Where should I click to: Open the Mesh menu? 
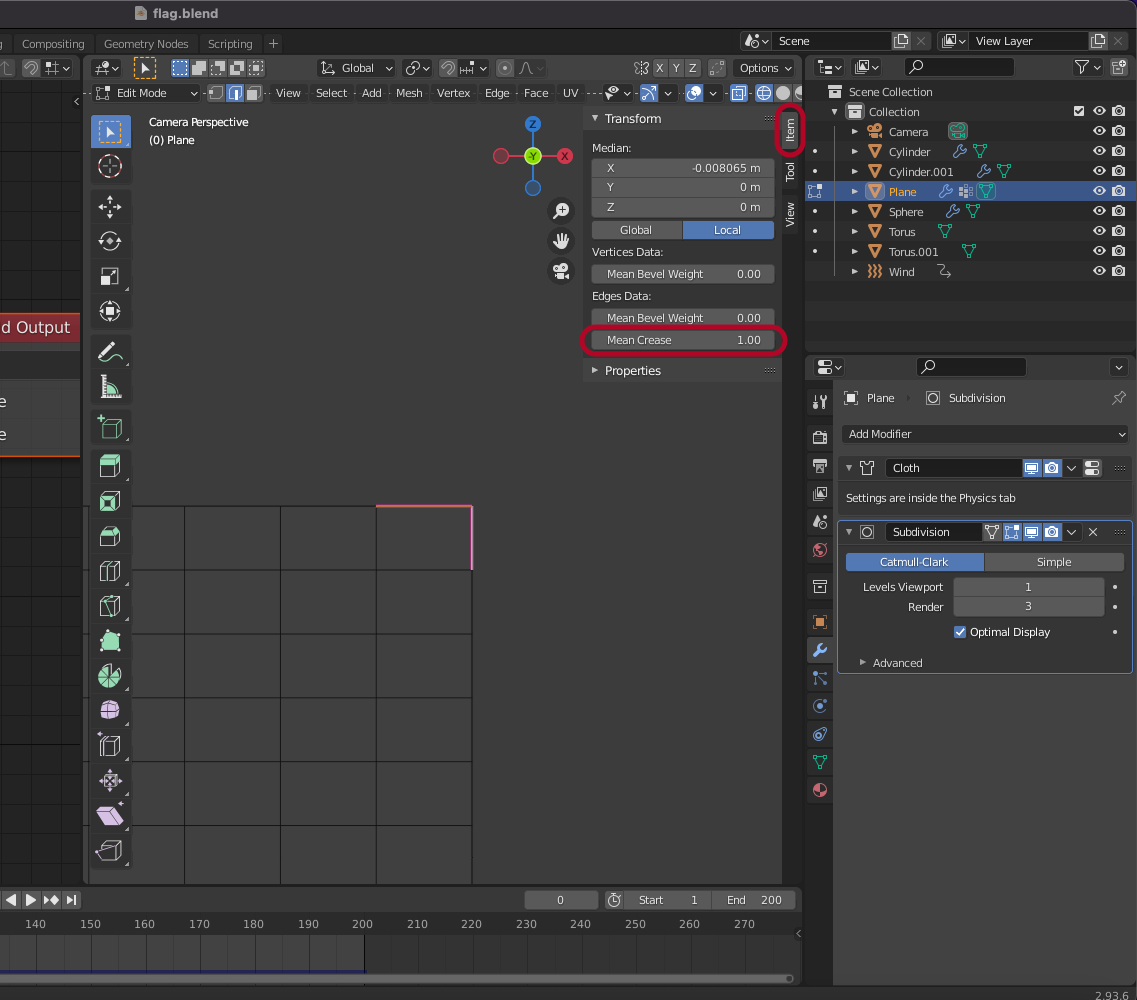[409, 93]
